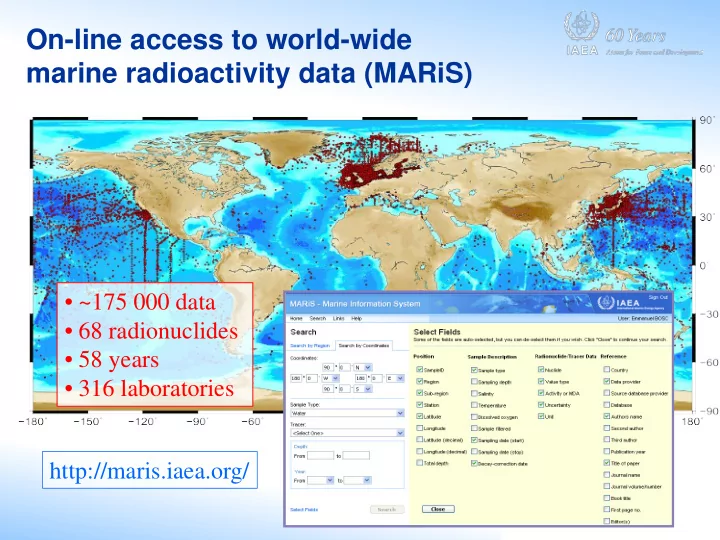Open the Sample Type Water dropdown
This screenshot has height=540, width=720.
pos(347,413)
